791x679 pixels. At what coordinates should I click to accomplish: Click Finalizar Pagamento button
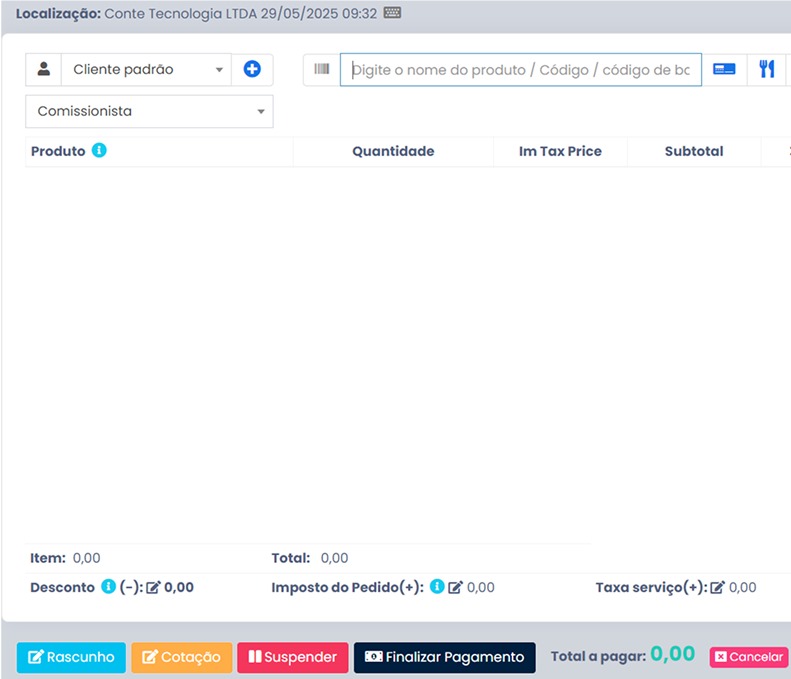tap(444, 657)
